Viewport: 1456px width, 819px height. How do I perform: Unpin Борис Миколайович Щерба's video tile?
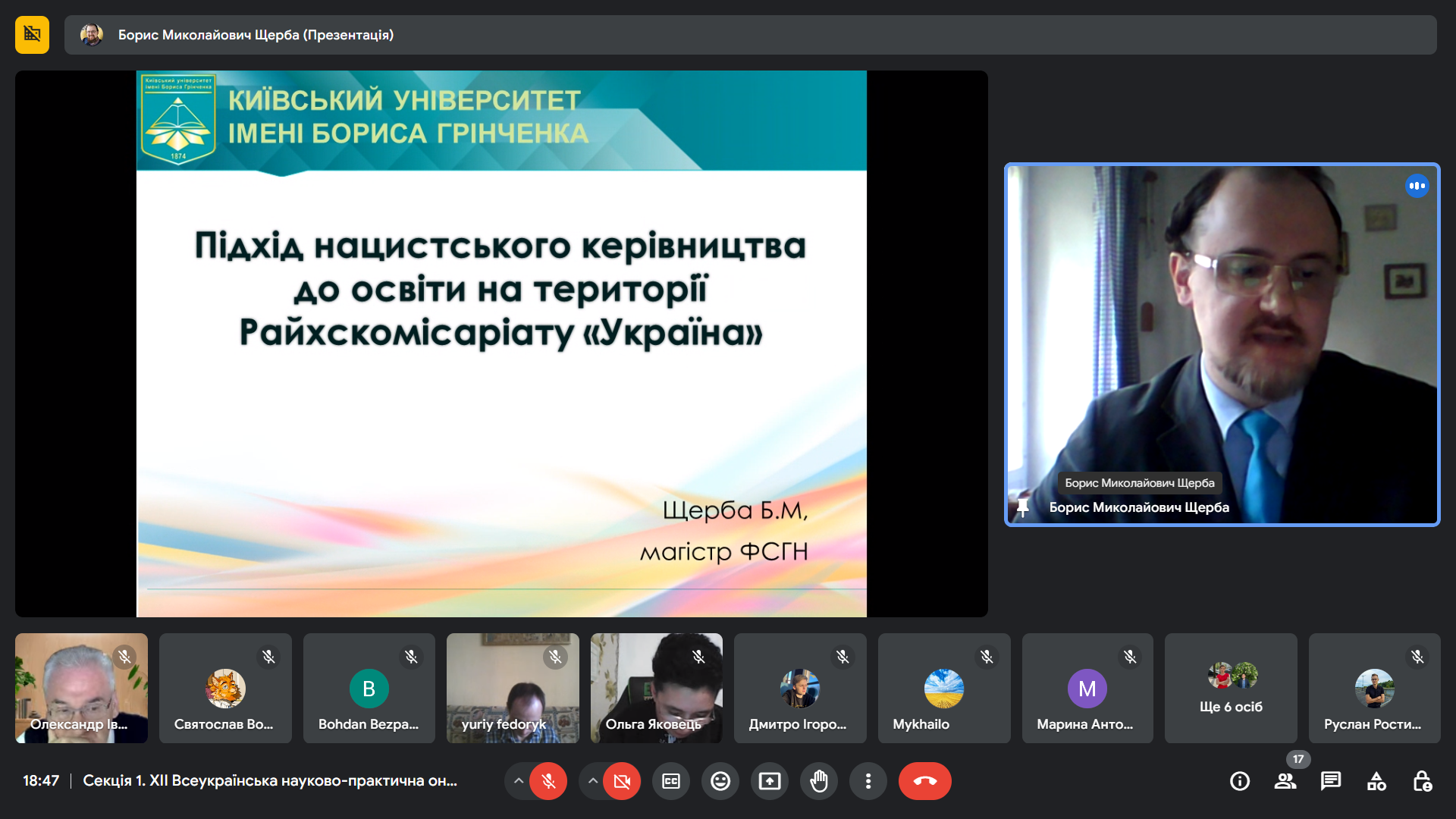(1022, 507)
